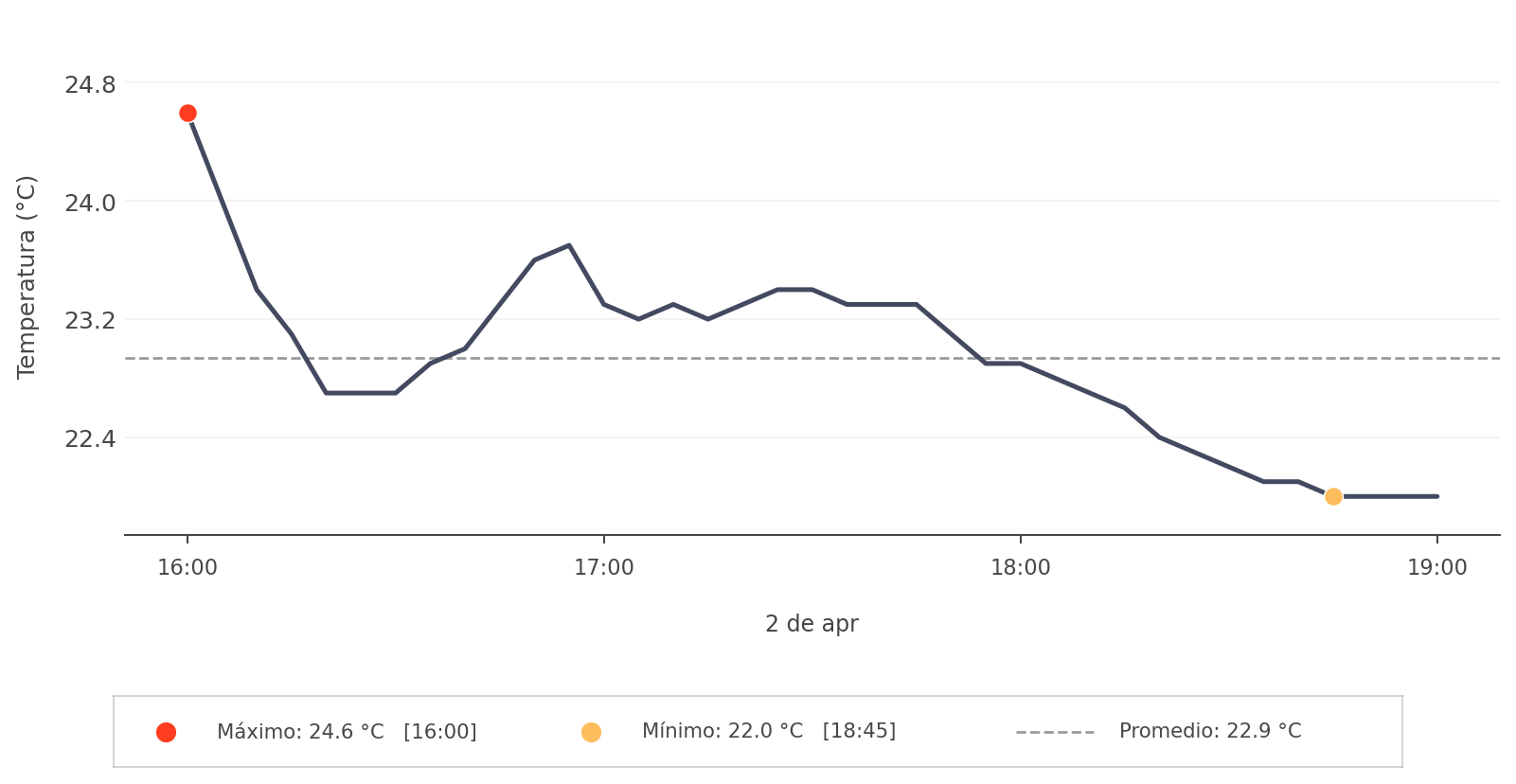Click the temperature line's endpoint at 19:00
The image size is (1516, 784).
[1436, 496]
